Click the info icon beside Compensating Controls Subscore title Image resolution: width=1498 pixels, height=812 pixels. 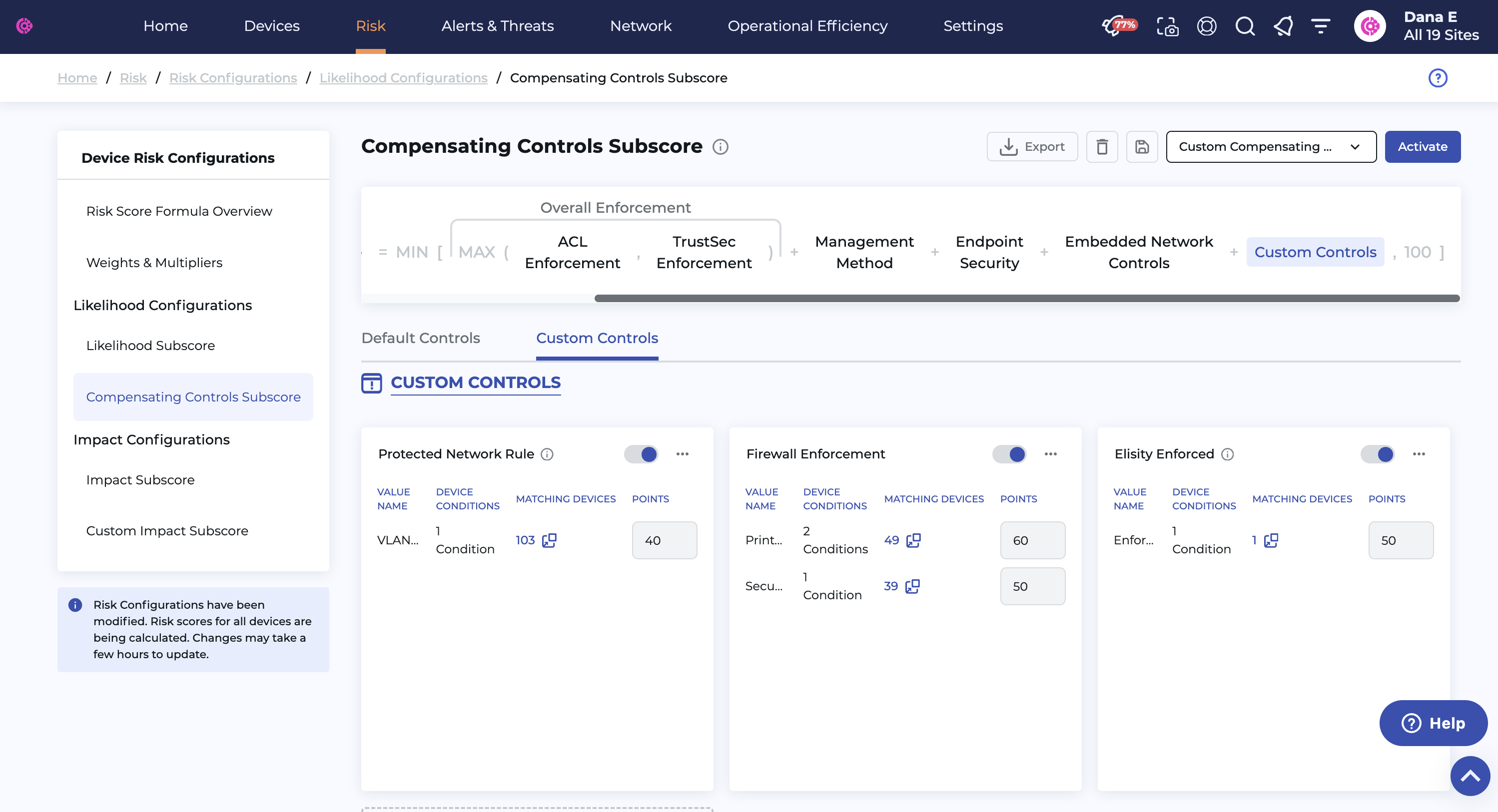[721, 147]
